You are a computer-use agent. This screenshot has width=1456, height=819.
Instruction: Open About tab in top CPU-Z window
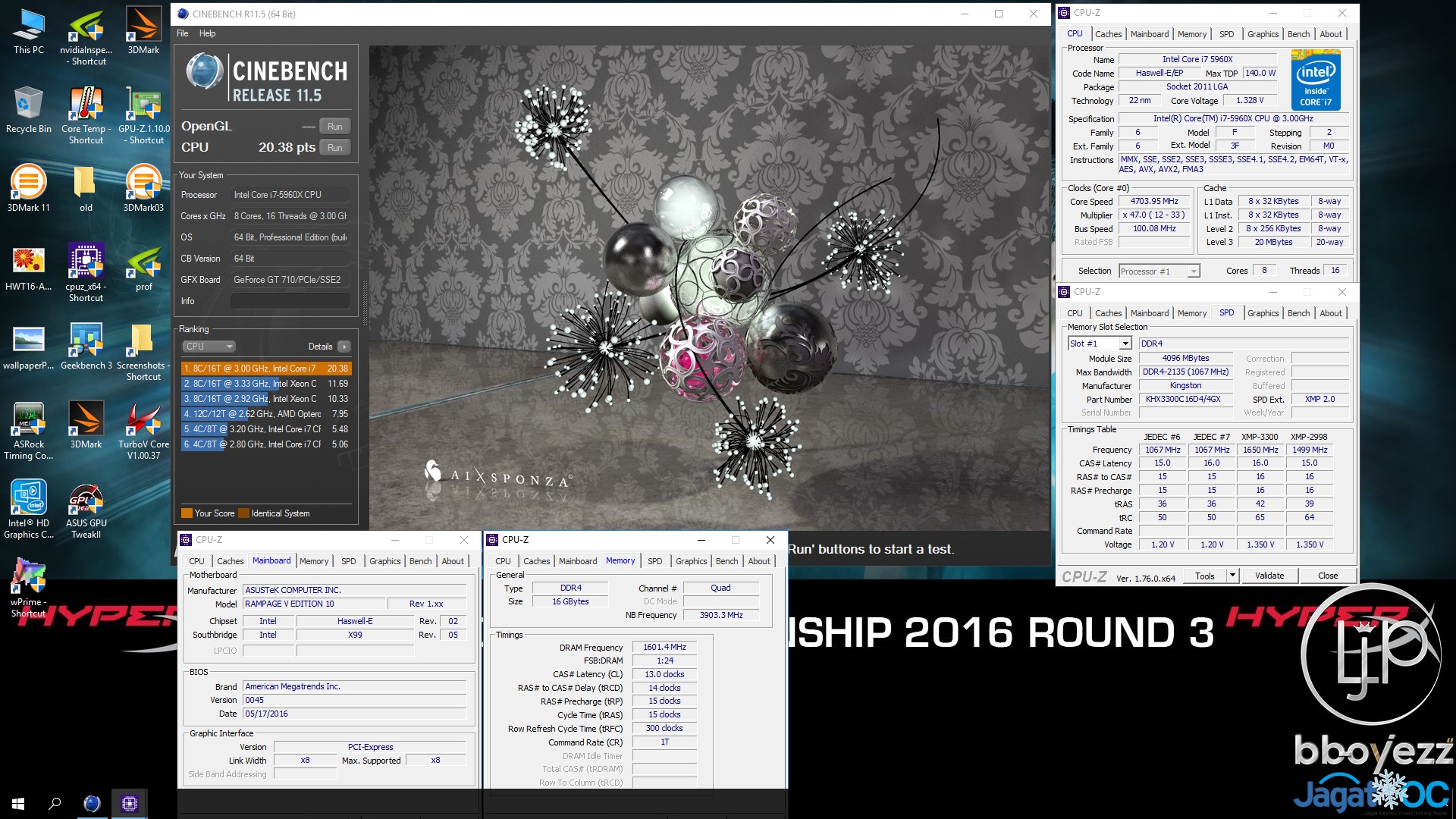point(1331,34)
